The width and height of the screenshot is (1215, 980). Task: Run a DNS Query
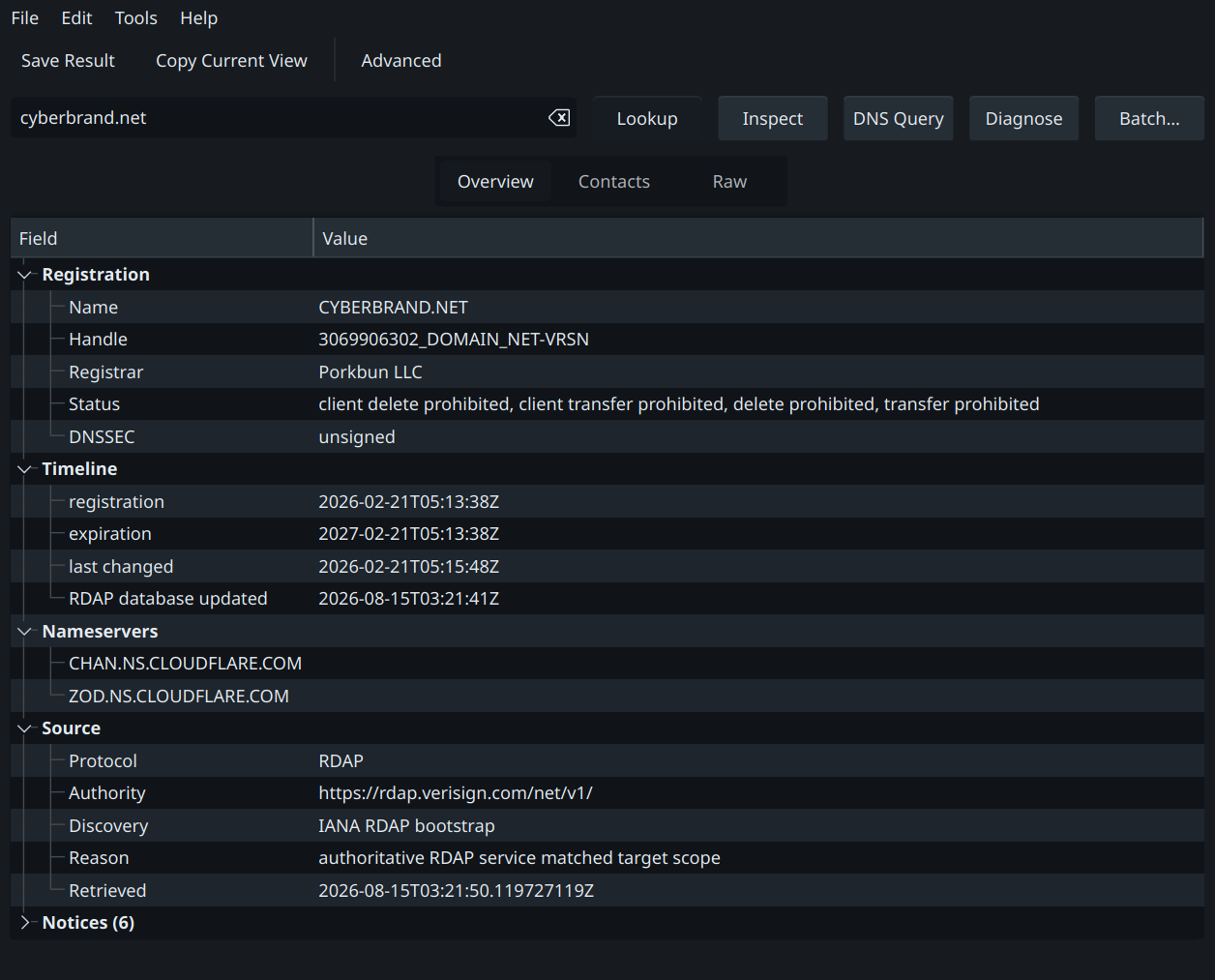coord(899,118)
